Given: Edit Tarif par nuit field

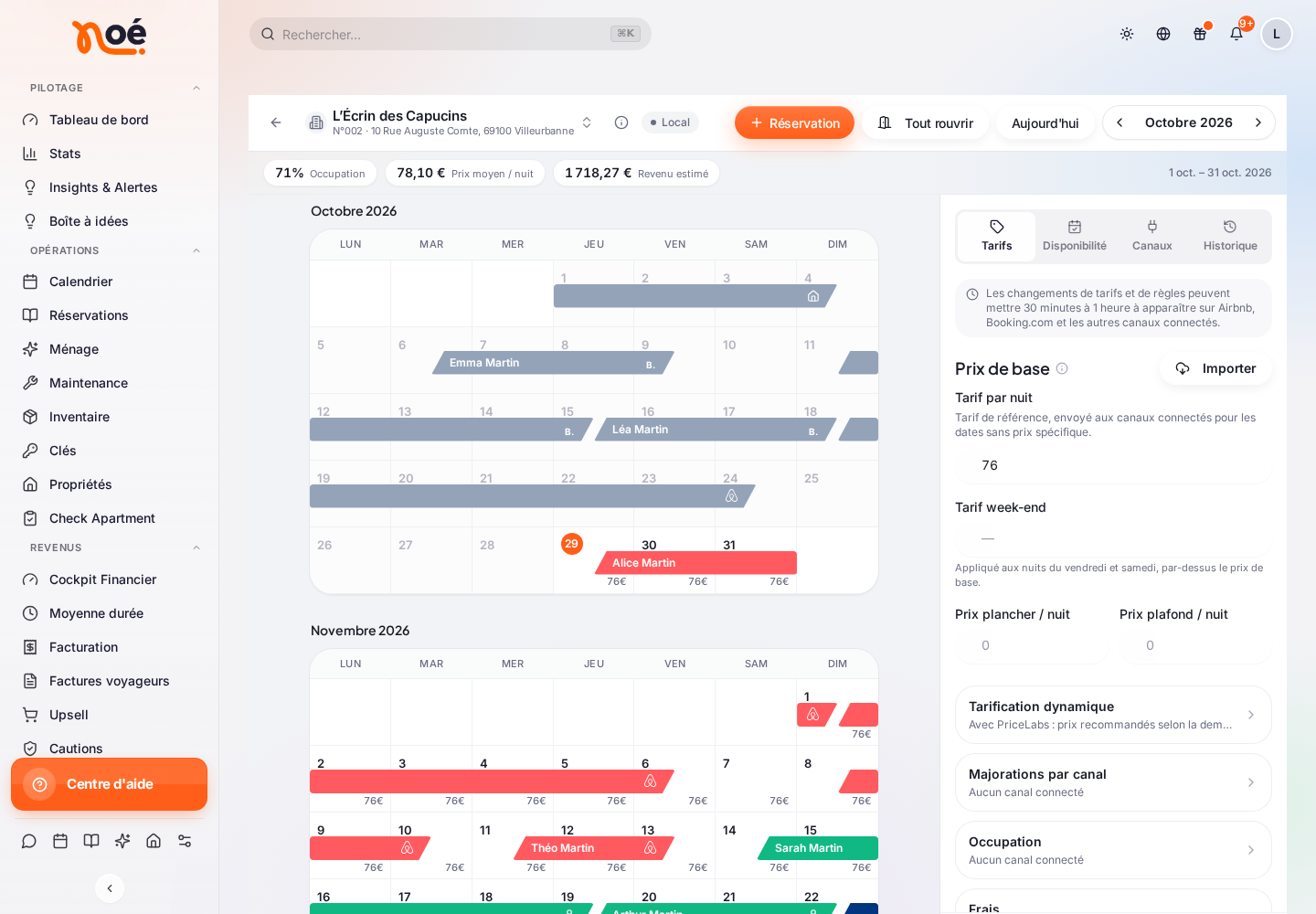Looking at the screenshot, I should [1113, 465].
